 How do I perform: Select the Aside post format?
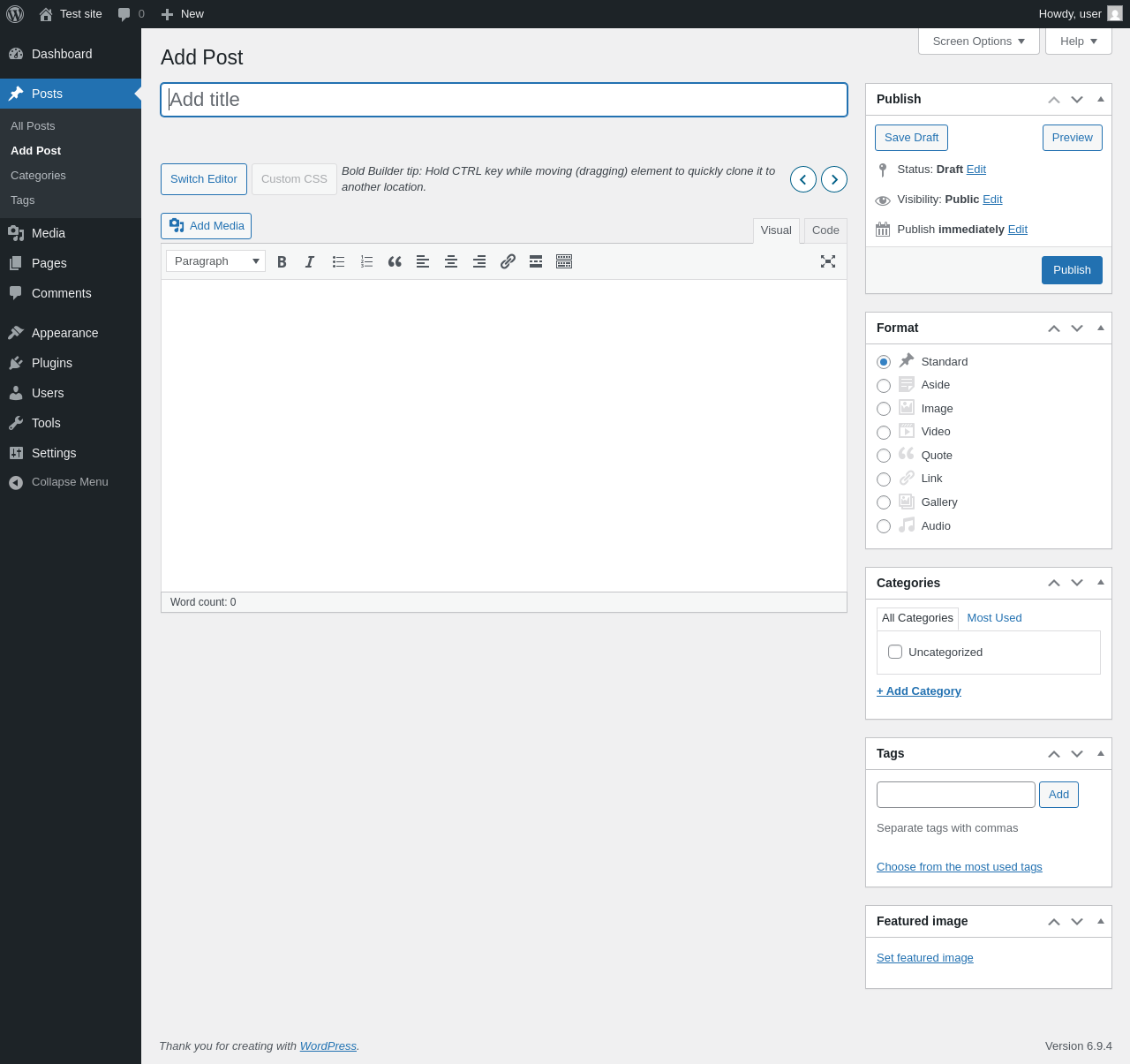click(884, 386)
